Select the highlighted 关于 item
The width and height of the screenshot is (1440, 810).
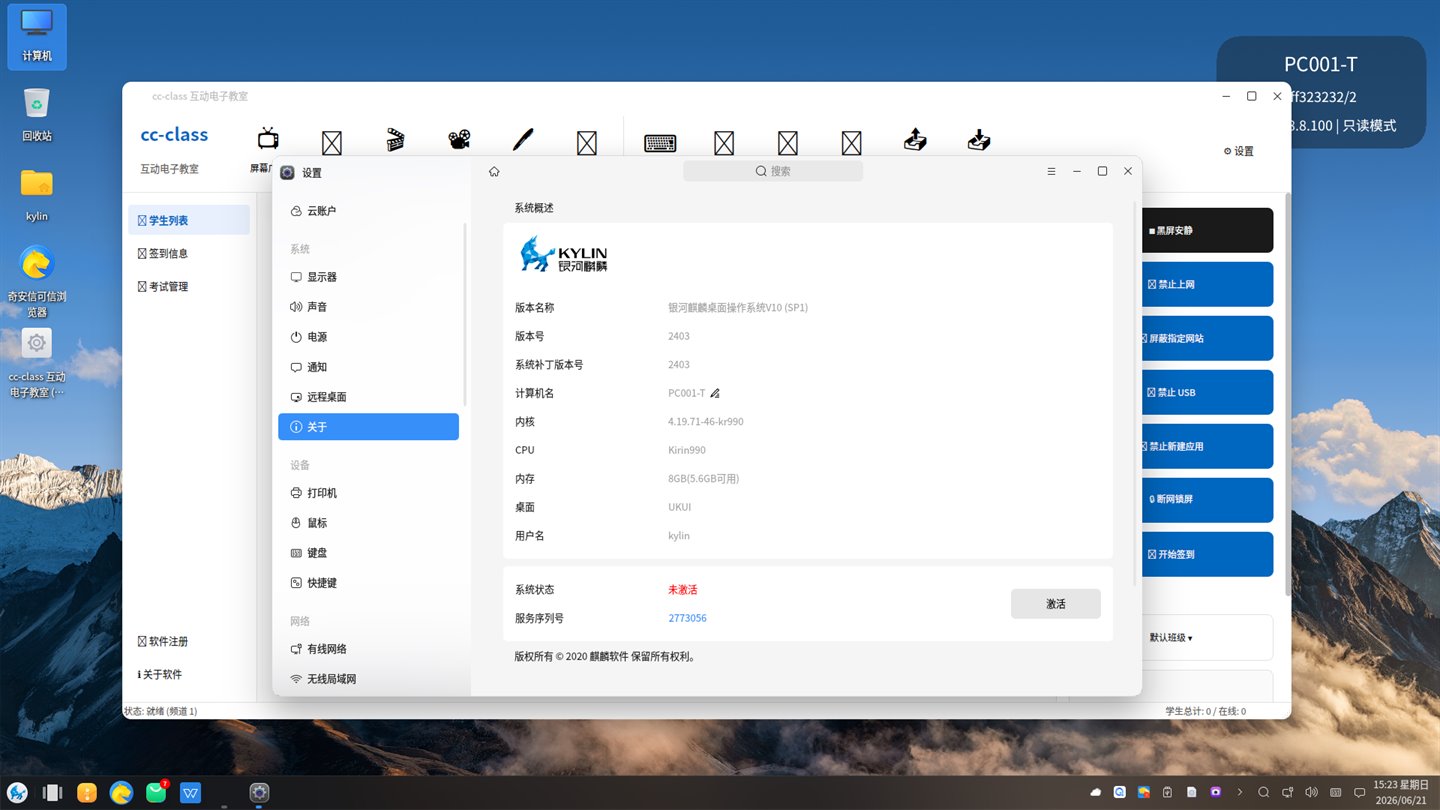coord(368,427)
